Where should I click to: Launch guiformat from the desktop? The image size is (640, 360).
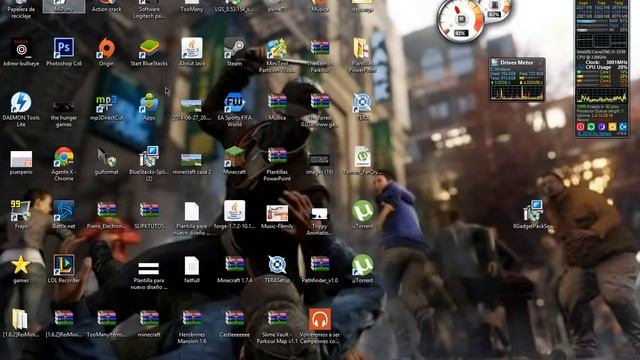pos(106,158)
